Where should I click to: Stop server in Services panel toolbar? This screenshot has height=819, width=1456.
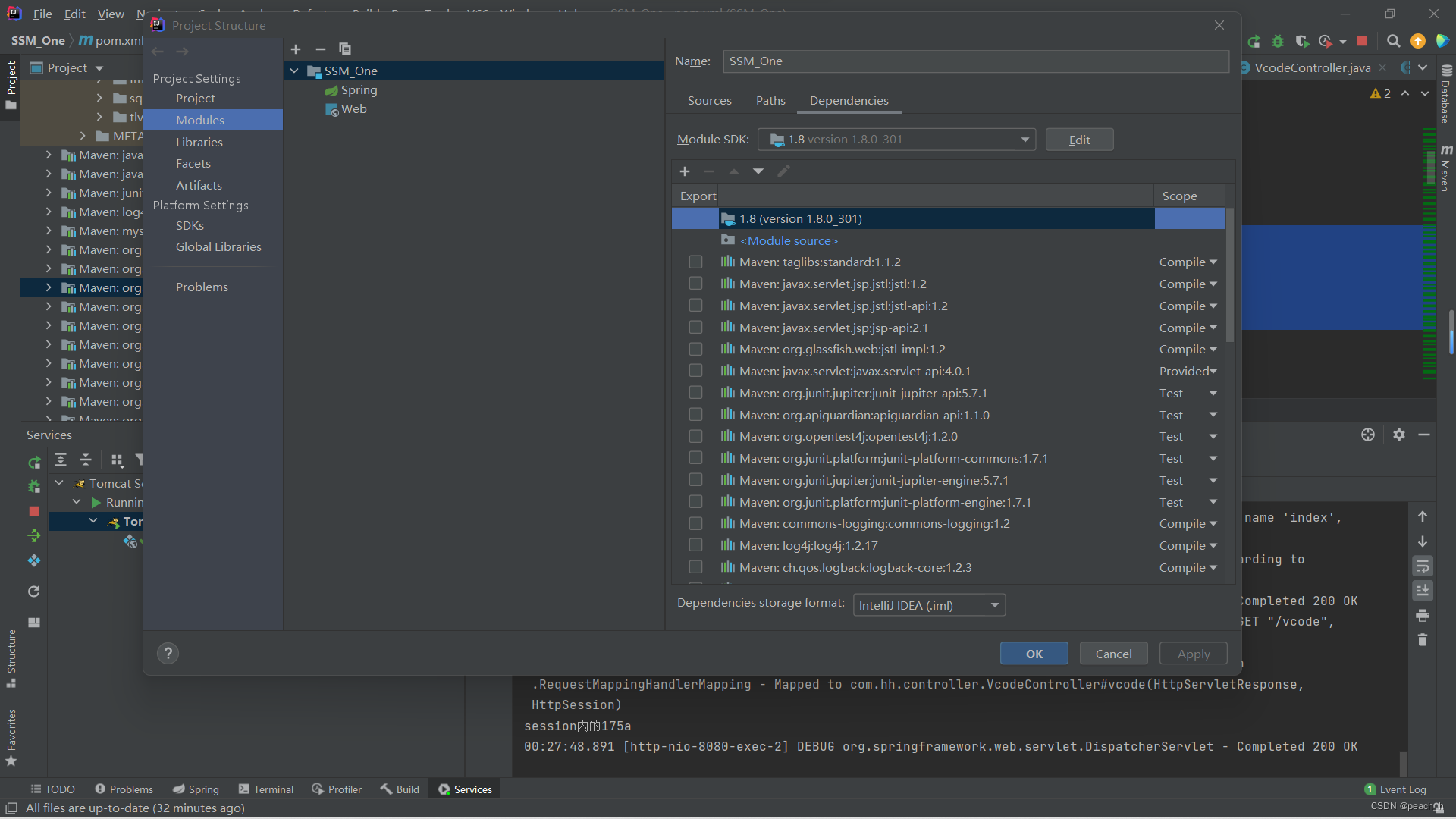tap(34, 511)
